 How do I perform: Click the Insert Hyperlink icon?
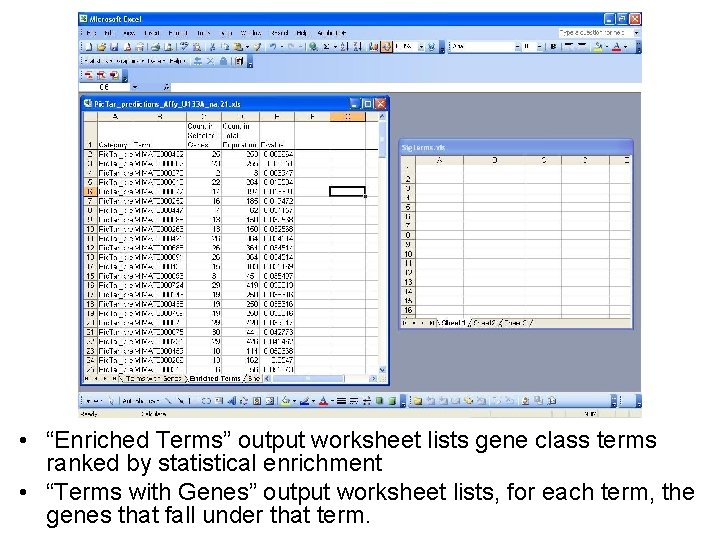(313, 46)
